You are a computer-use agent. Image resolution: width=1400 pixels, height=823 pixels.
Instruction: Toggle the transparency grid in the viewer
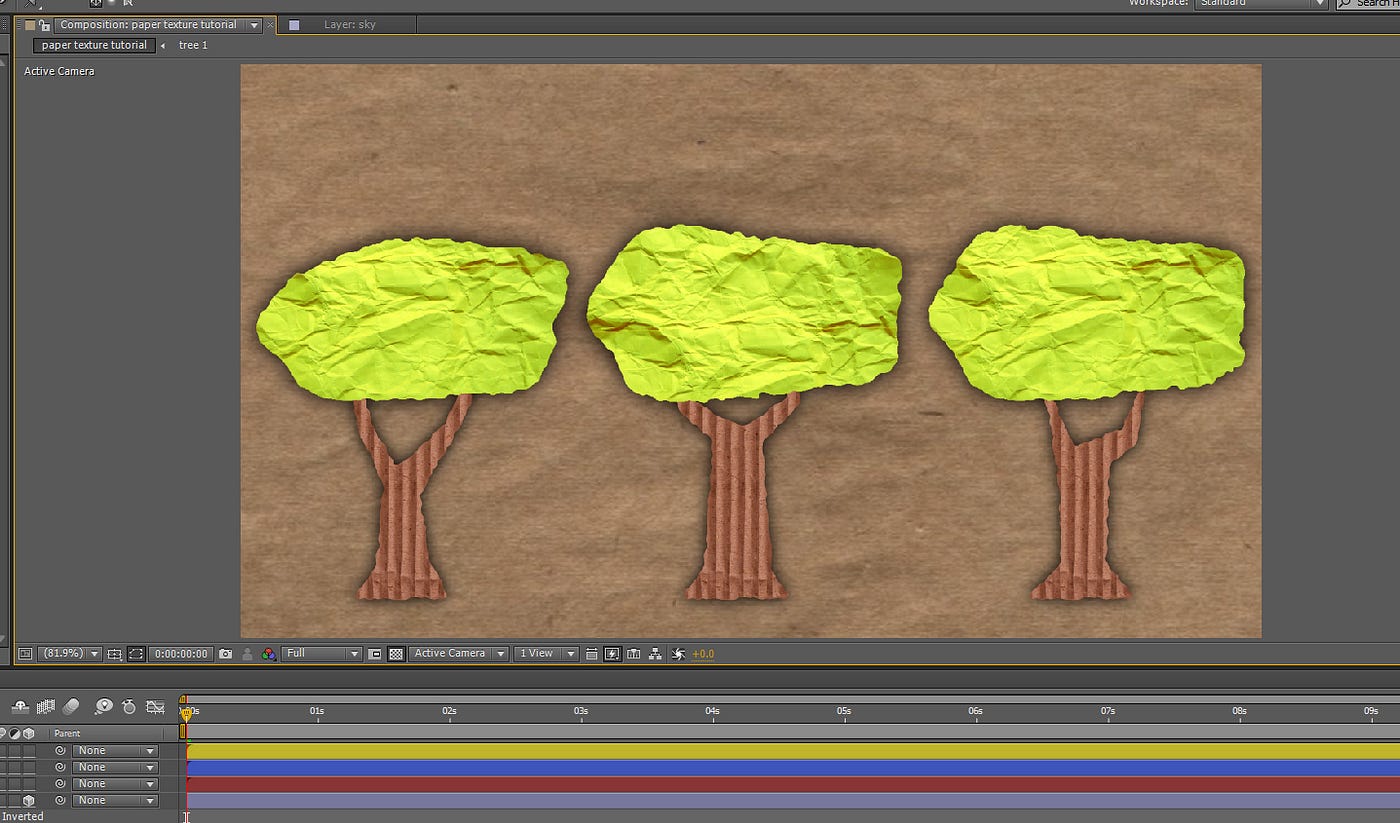click(x=396, y=654)
